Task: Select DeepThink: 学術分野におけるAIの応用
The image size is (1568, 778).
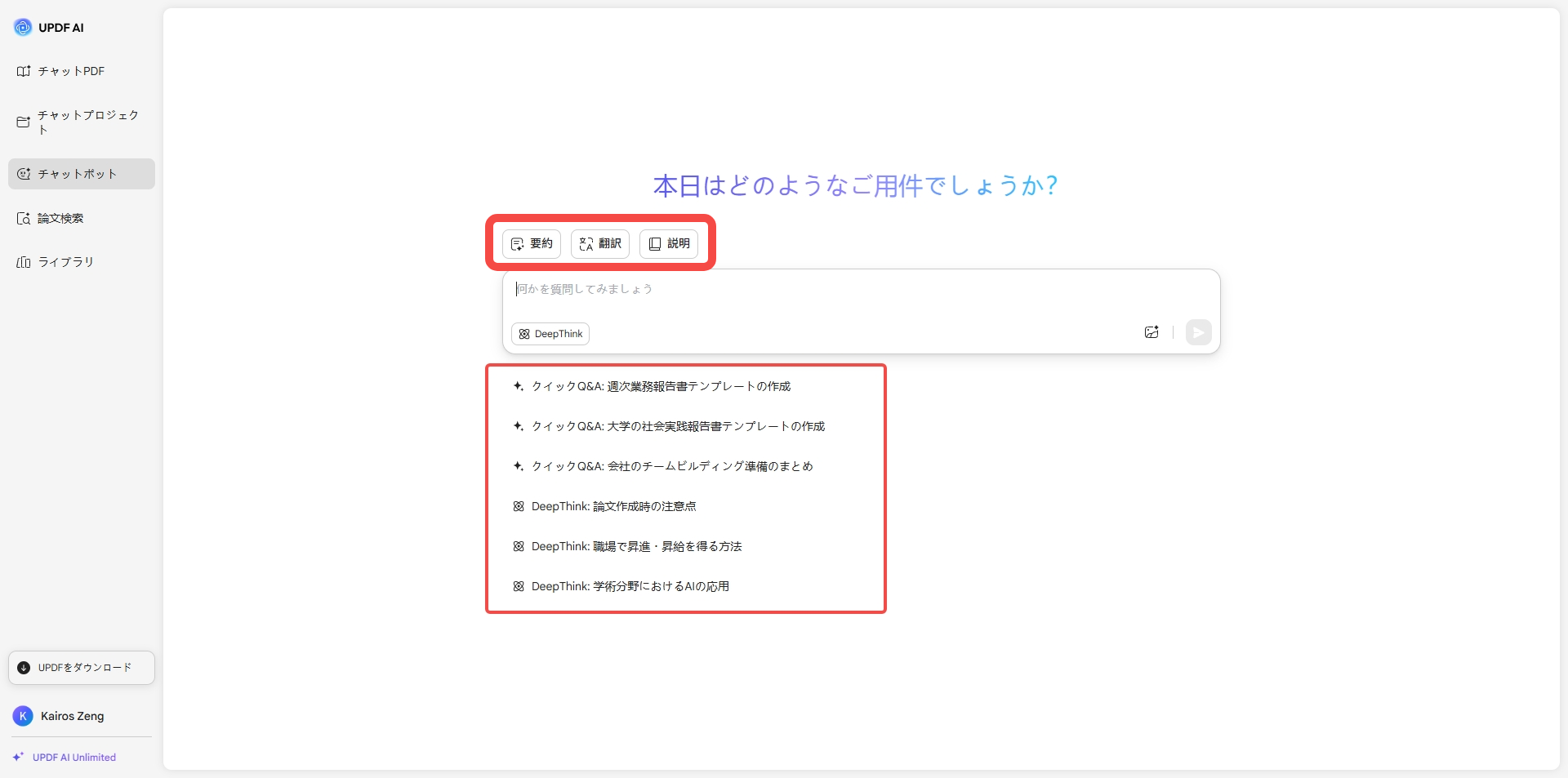Action: coord(621,586)
